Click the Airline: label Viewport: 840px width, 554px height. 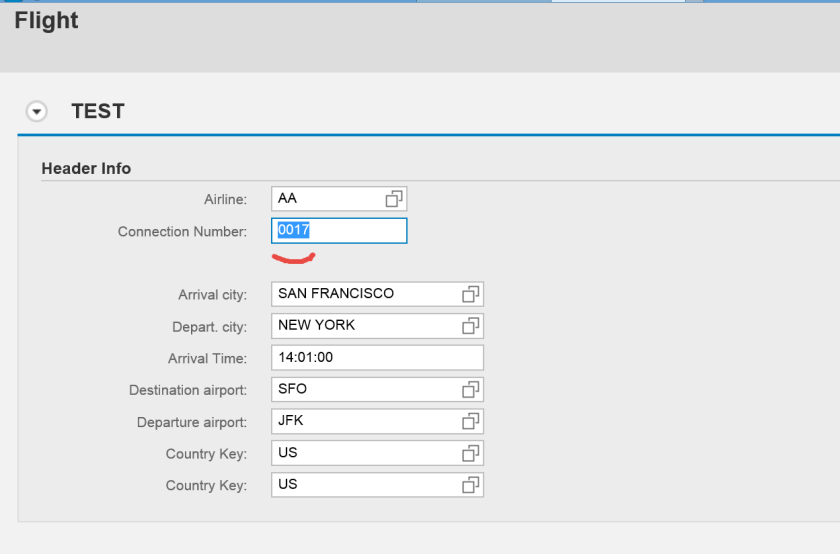pos(226,199)
